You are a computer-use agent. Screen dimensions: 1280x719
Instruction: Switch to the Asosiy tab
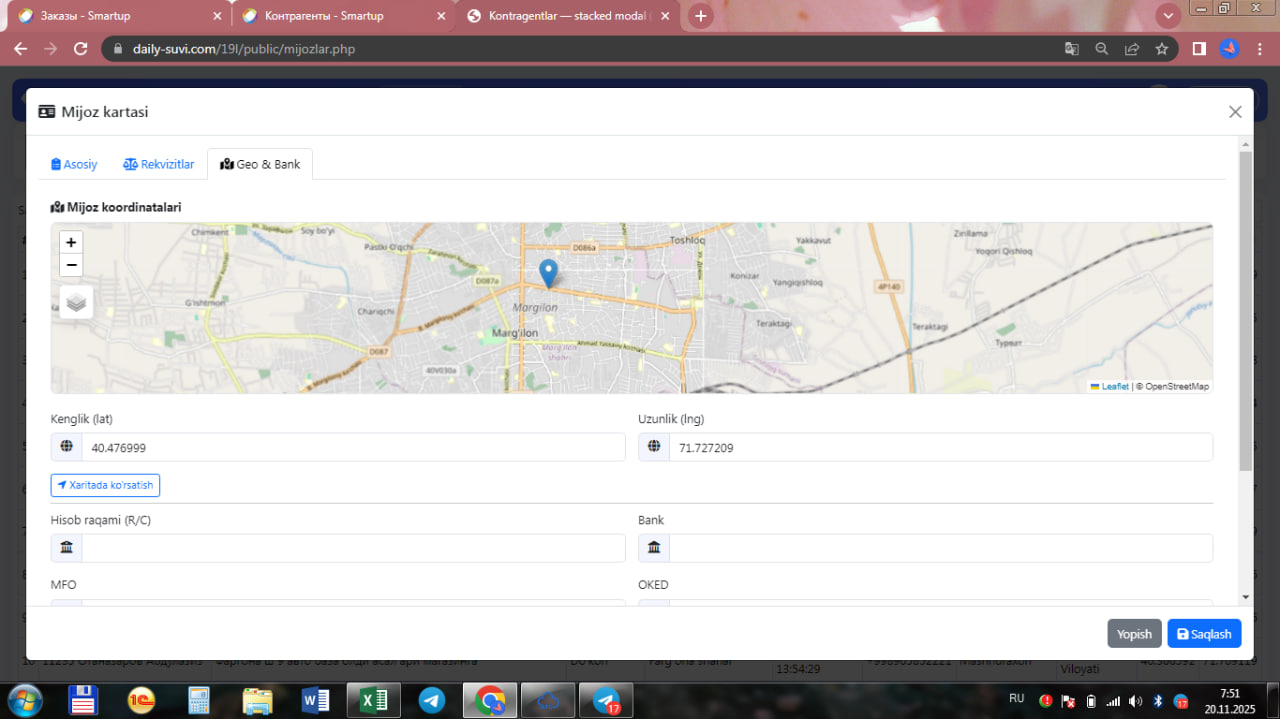click(x=75, y=164)
